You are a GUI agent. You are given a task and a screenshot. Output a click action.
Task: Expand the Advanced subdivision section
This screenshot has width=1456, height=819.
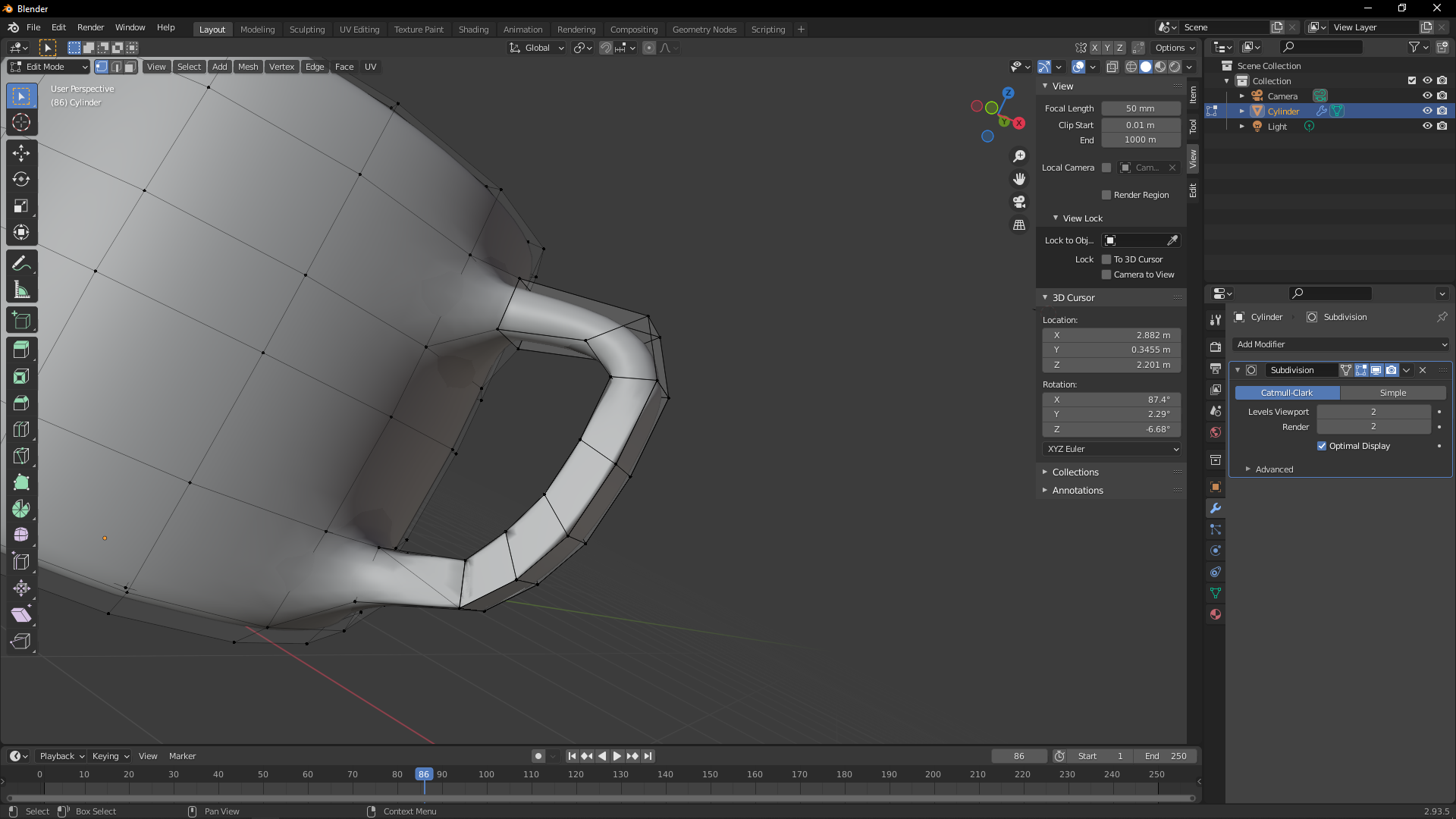[1274, 469]
